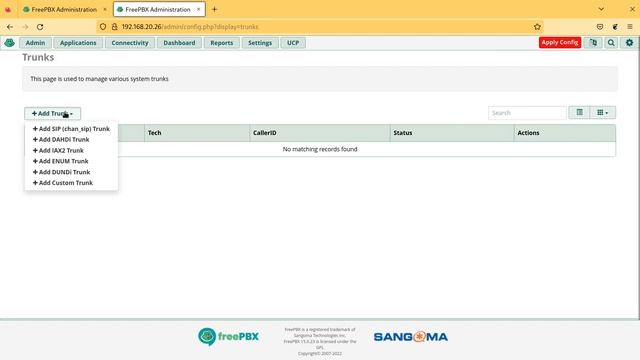
Task: Open the Admin menu
Action: coord(35,43)
